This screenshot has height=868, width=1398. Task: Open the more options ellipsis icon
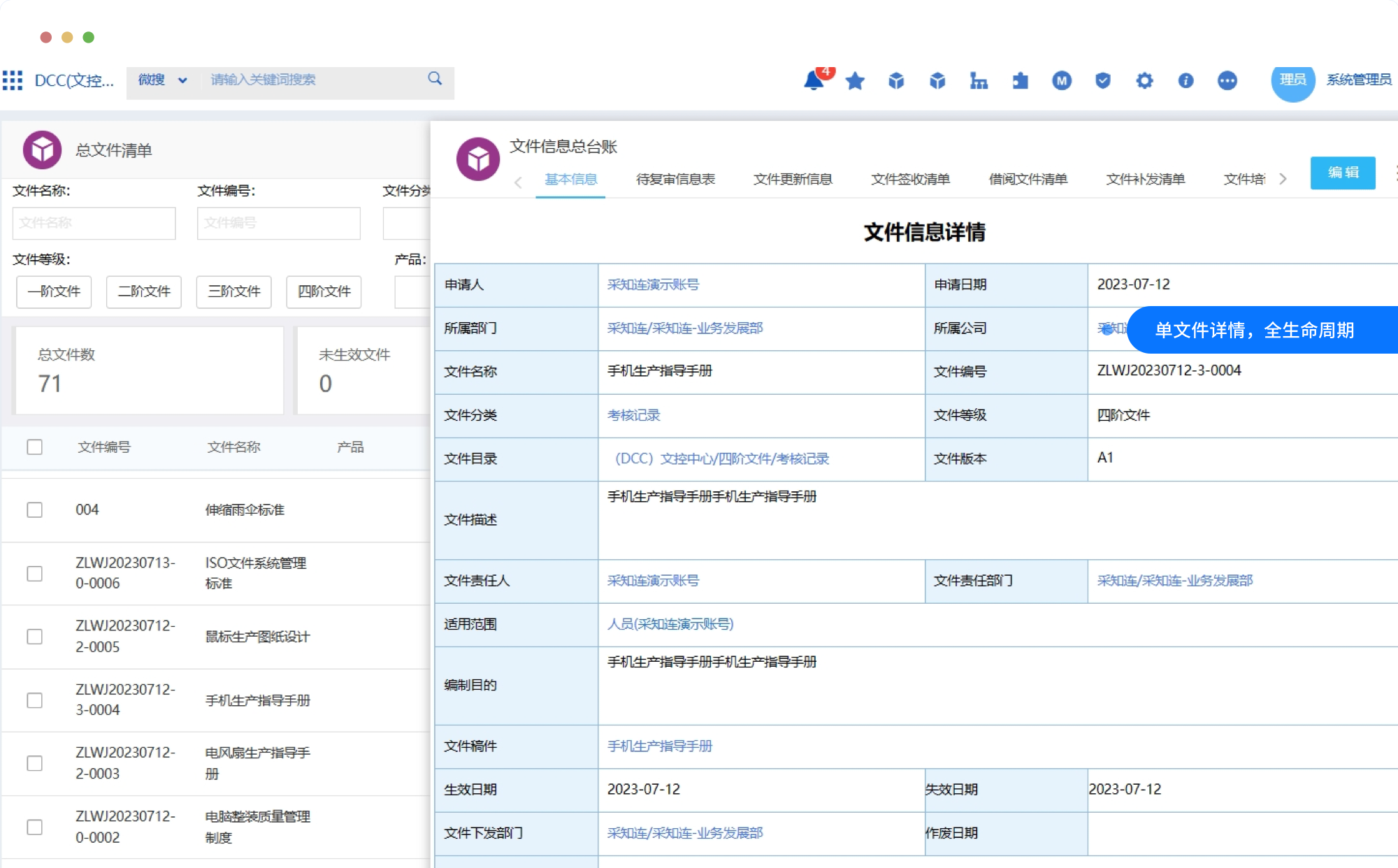(x=1227, y=81)
